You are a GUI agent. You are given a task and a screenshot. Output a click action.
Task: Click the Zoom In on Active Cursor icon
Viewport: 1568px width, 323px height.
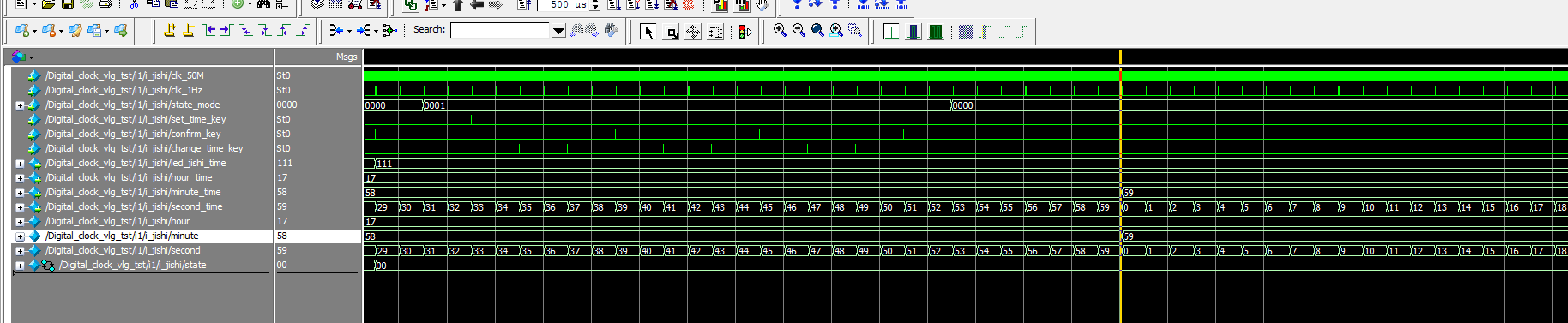836,31
